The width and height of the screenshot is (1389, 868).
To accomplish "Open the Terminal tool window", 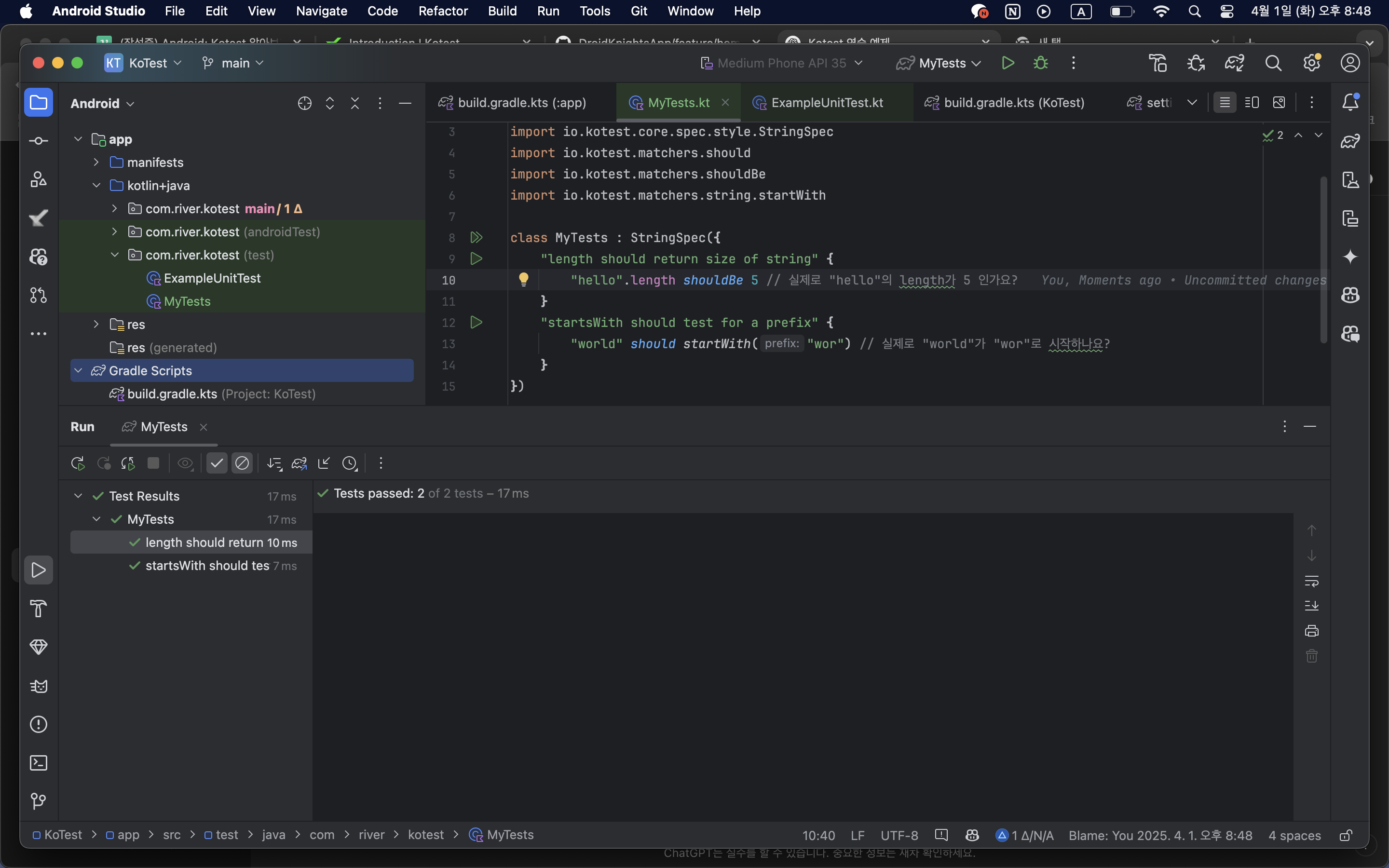I will click(39, 762).
